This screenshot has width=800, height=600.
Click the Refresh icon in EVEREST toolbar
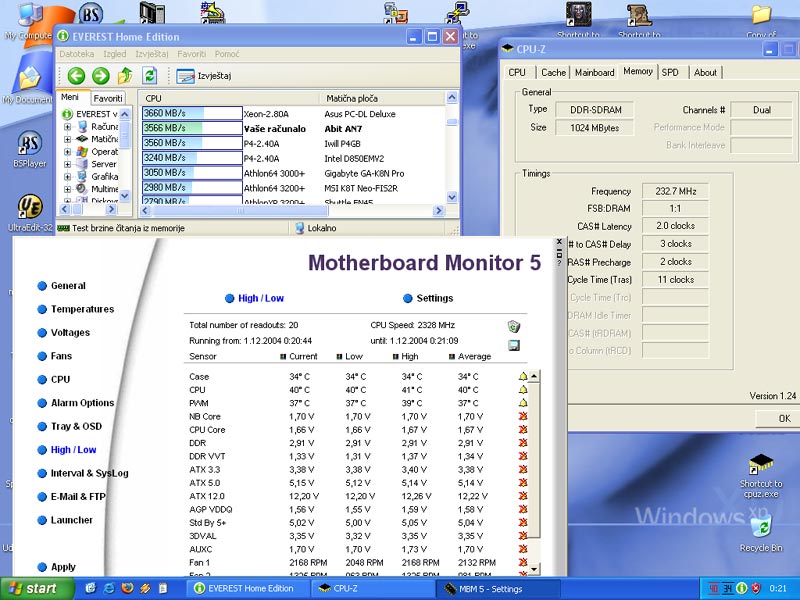pos(150,76)
